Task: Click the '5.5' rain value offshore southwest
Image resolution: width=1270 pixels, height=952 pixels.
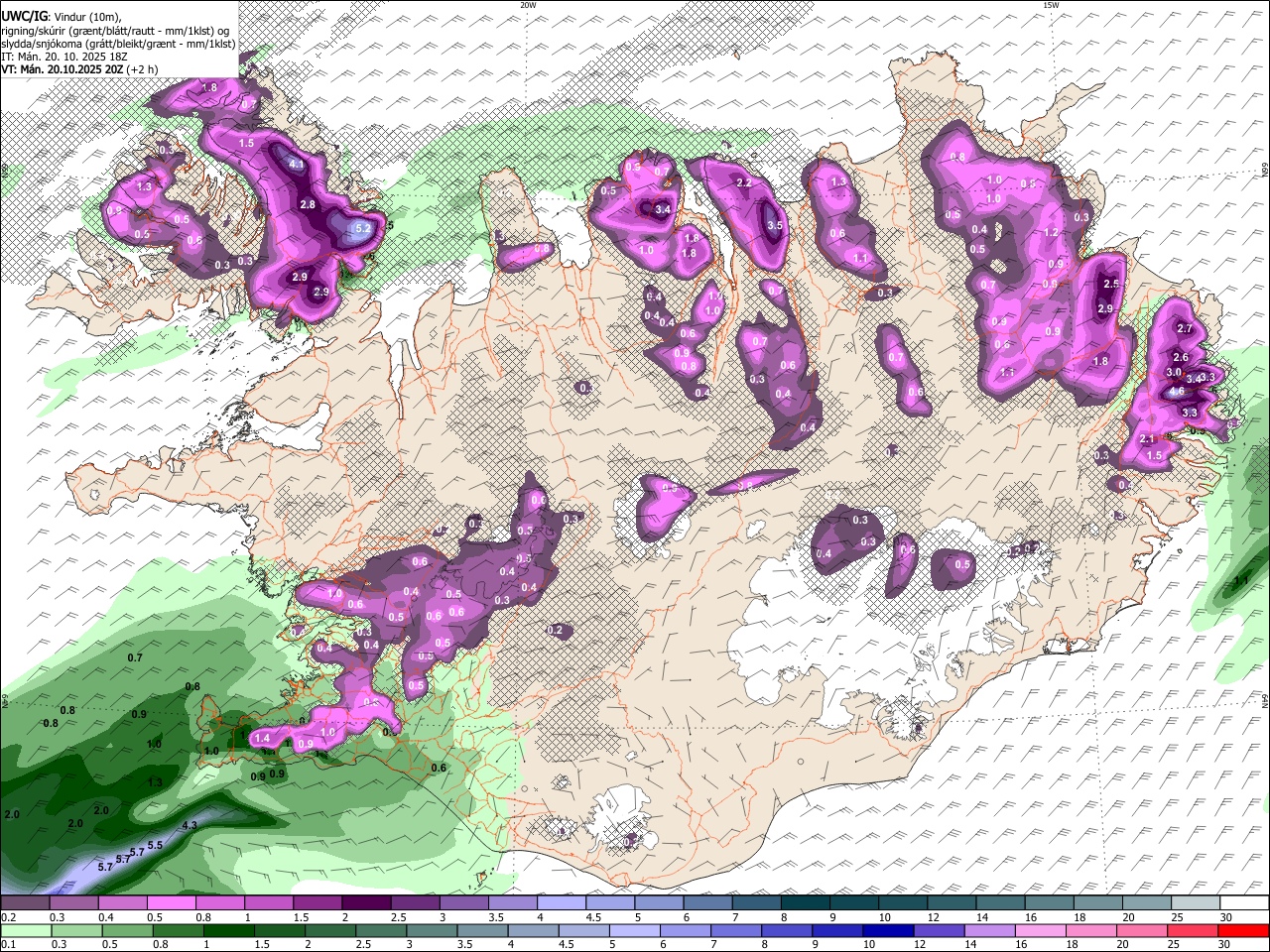Action: pos(155,846)
